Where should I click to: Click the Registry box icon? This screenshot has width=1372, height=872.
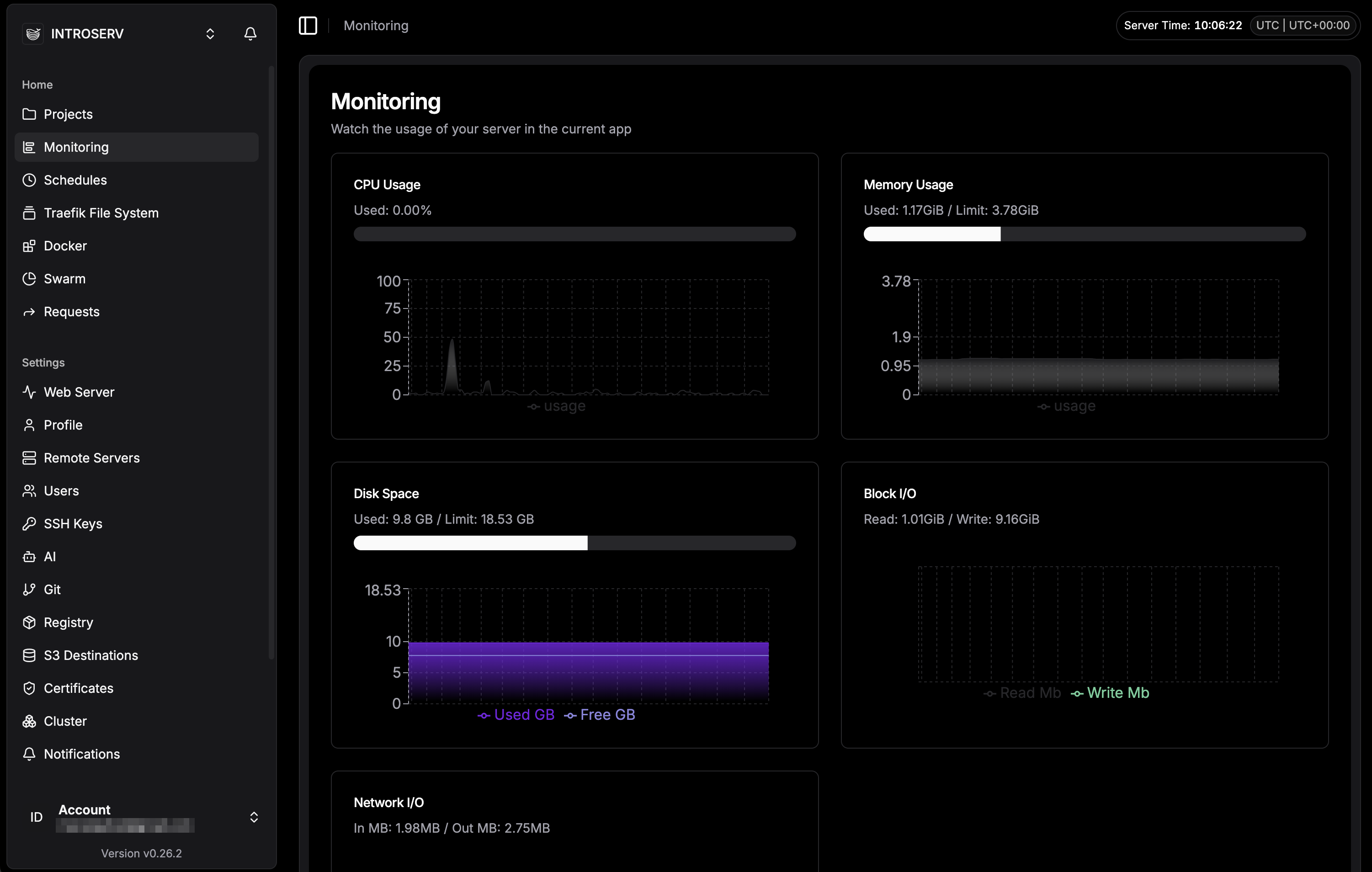point(29,622)
